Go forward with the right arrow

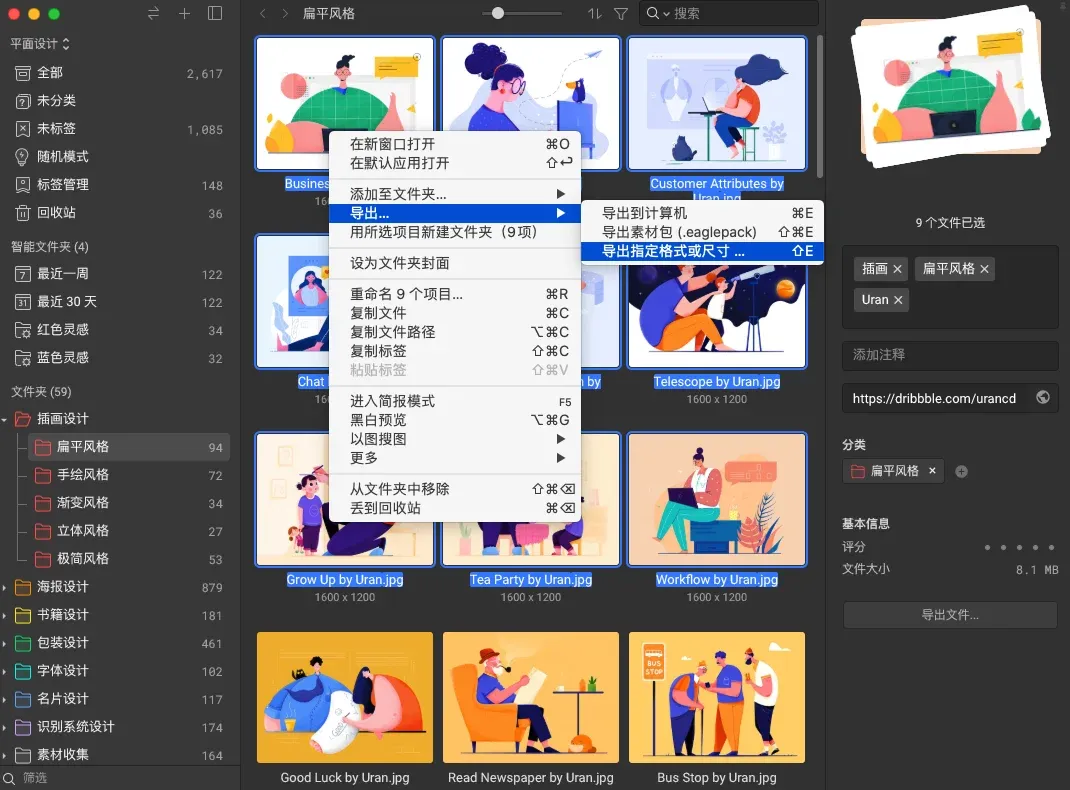coord(285,13)
